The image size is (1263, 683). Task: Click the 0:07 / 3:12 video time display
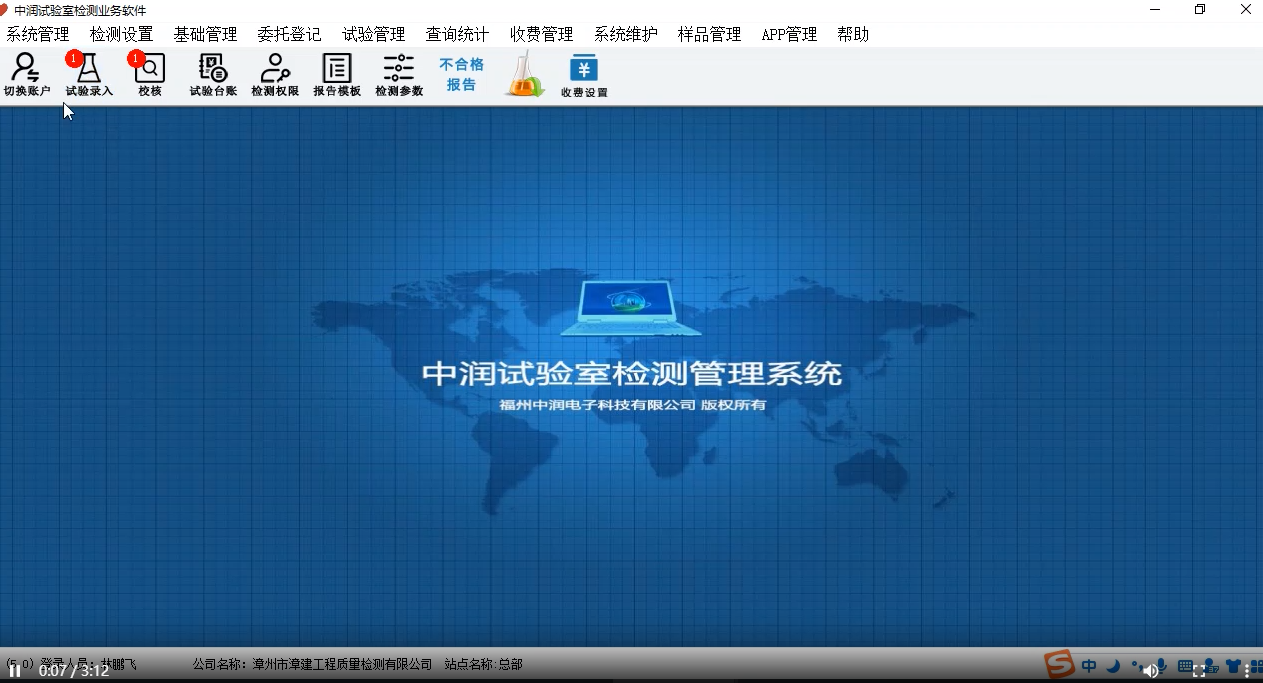coord(74,671)
